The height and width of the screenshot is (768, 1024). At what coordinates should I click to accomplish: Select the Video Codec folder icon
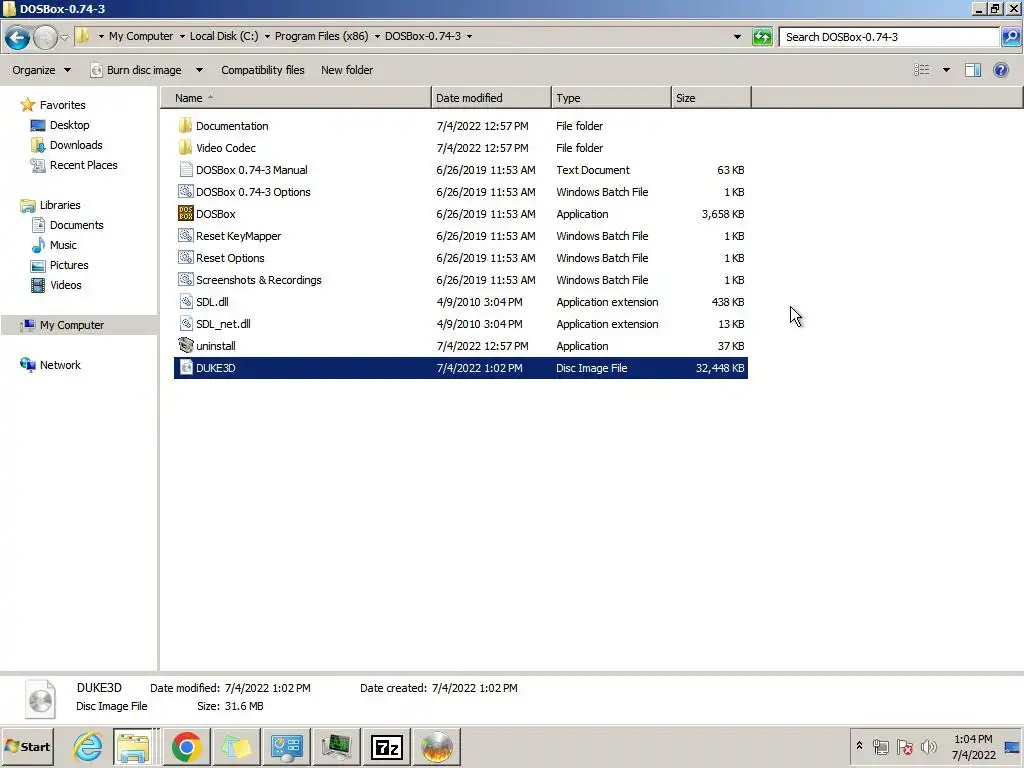[x=185, y=148]
